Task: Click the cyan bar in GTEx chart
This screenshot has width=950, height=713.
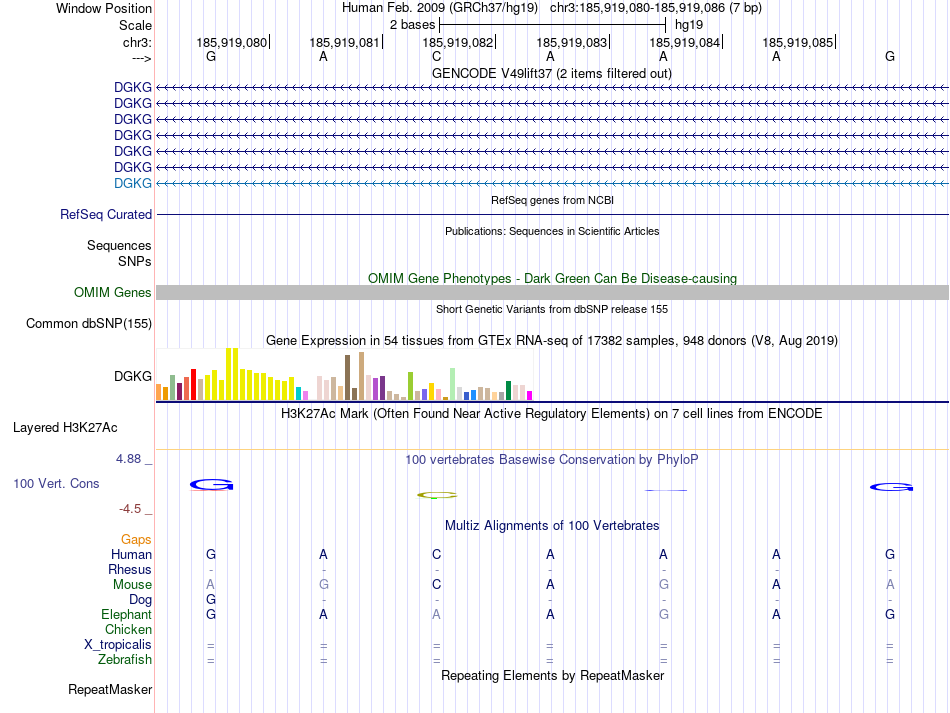Action: click(x=299, y=394)
